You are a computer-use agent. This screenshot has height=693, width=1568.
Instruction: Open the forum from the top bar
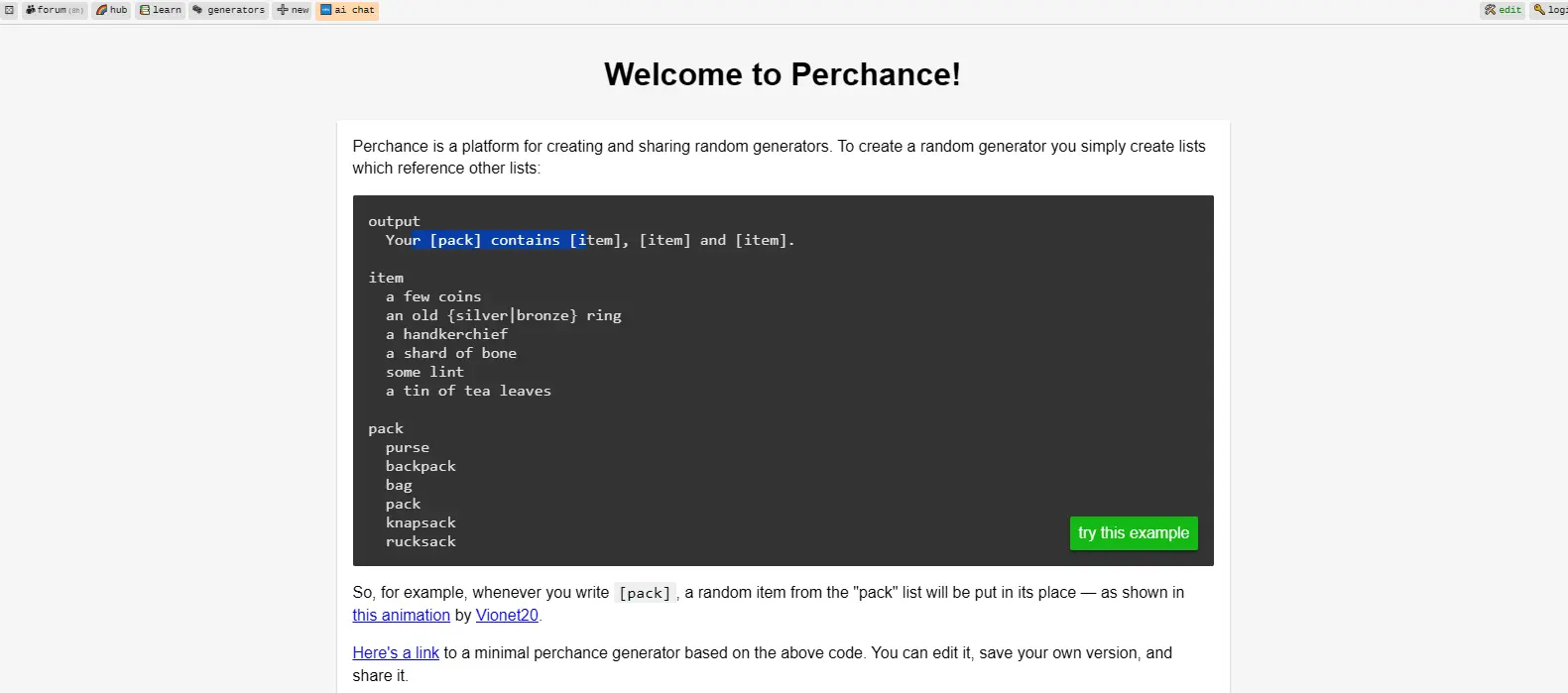tap(55, 10)
